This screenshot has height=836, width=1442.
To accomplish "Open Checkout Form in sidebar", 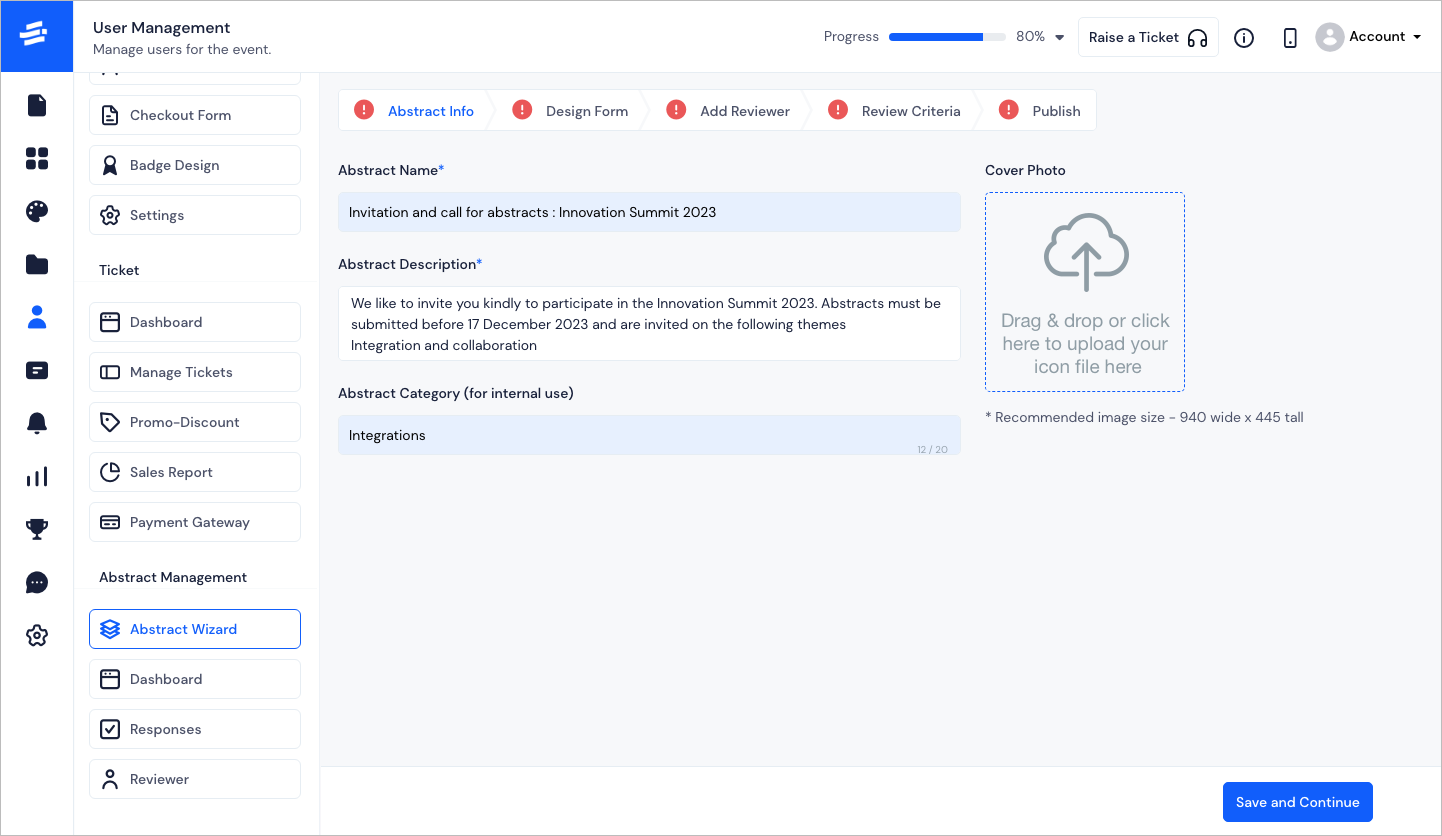I will [195, 115].
